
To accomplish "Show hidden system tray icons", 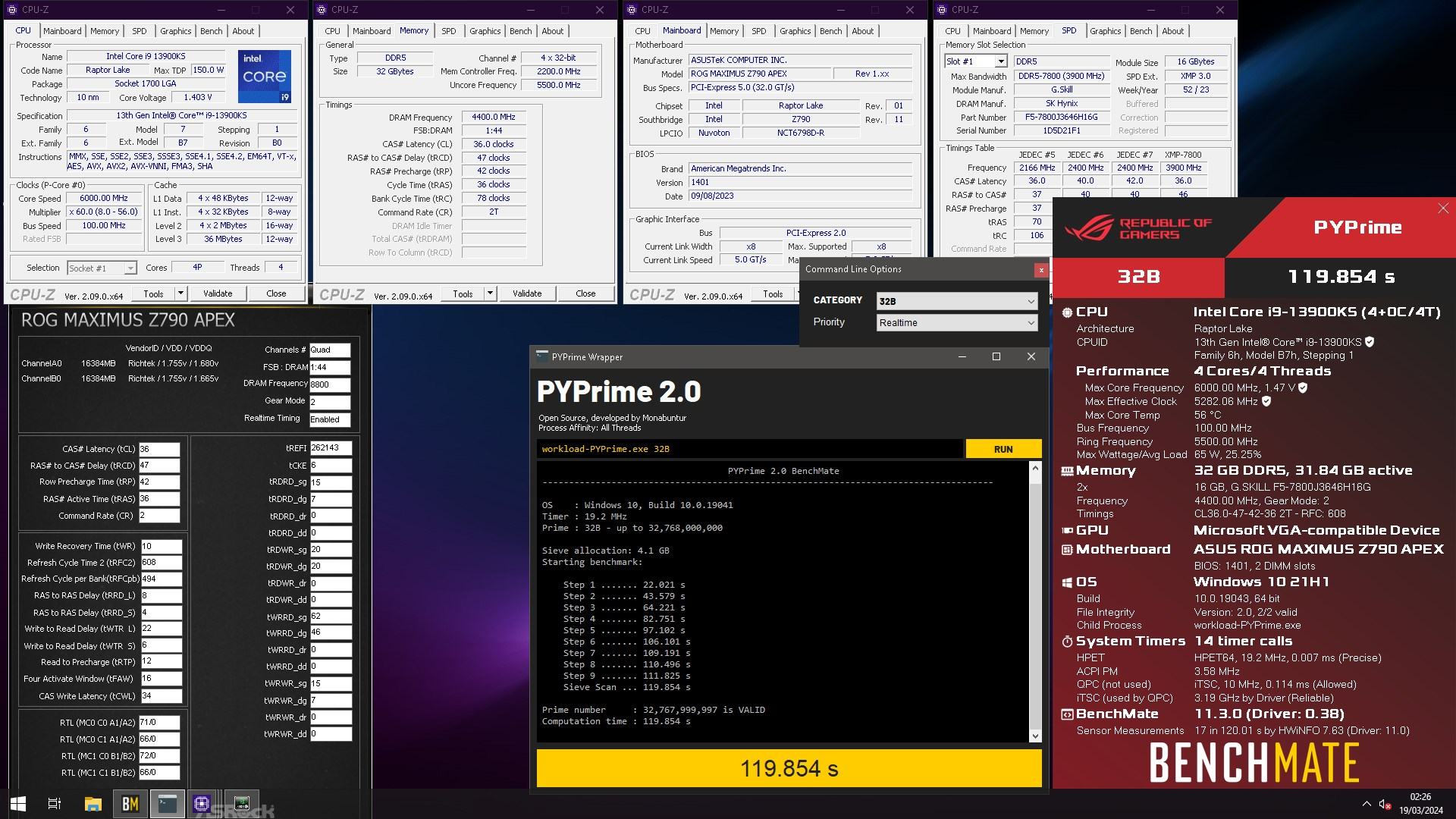I will click(1367, 804).
